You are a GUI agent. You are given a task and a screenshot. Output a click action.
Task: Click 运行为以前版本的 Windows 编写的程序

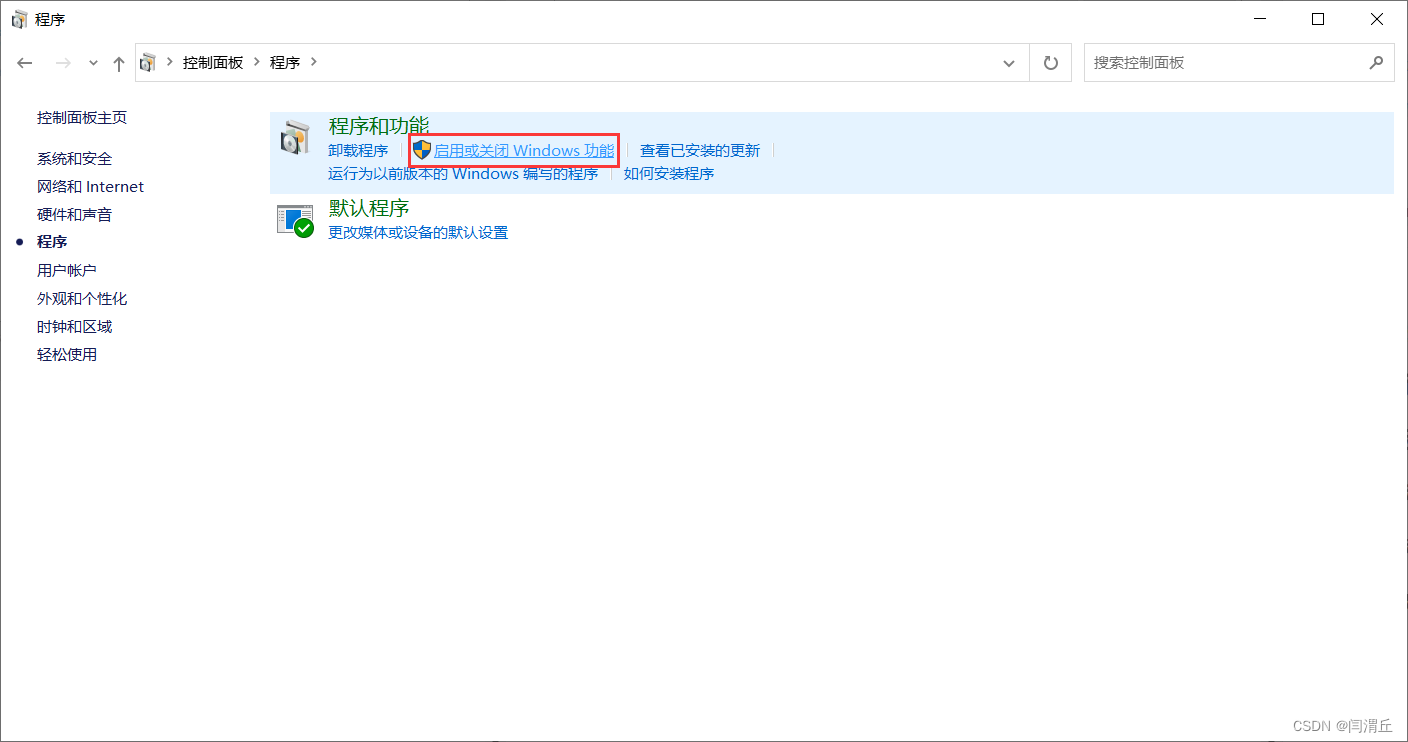coord(463,174)
